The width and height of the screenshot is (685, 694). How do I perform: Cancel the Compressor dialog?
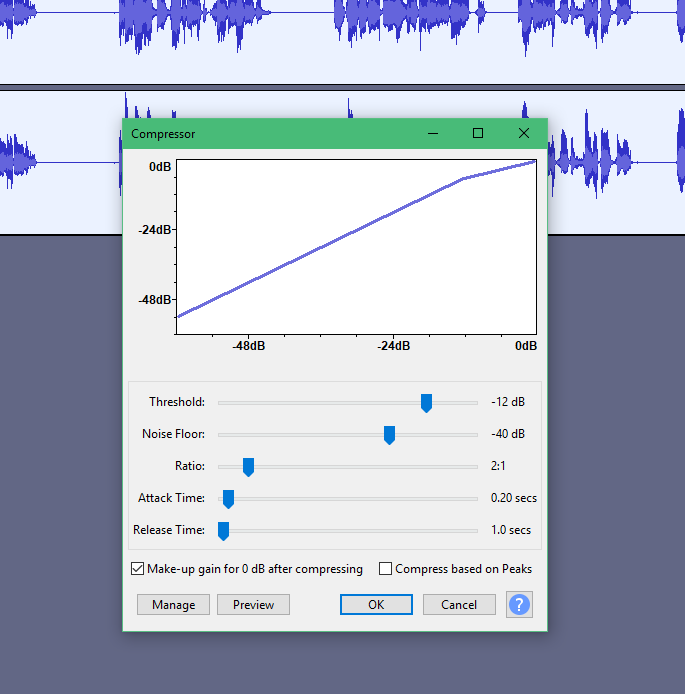pyautogui.click(x=459, y=605)
